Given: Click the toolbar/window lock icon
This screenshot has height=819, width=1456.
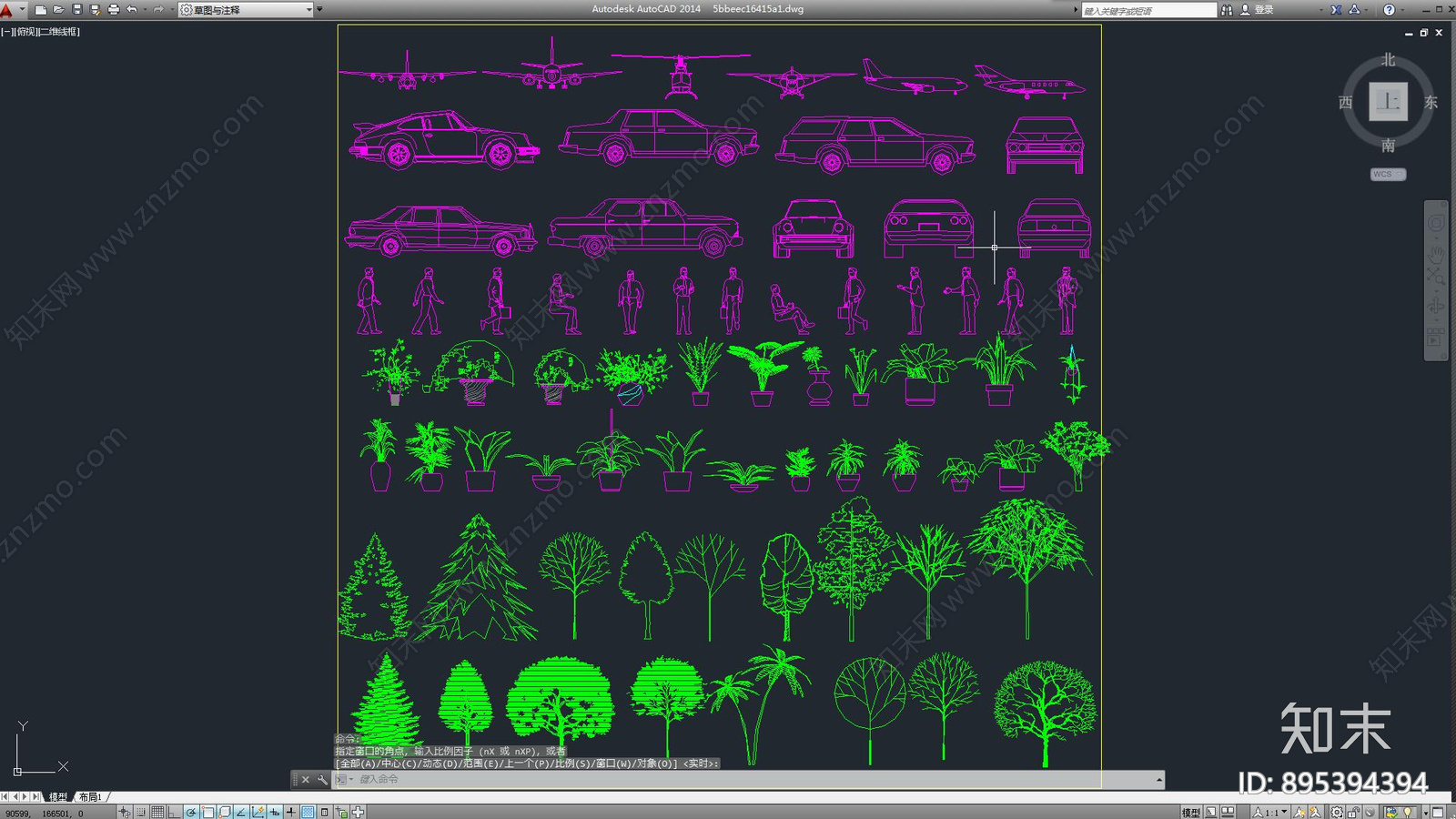Looking at the screenshot, I should [x=1353, y=813].
